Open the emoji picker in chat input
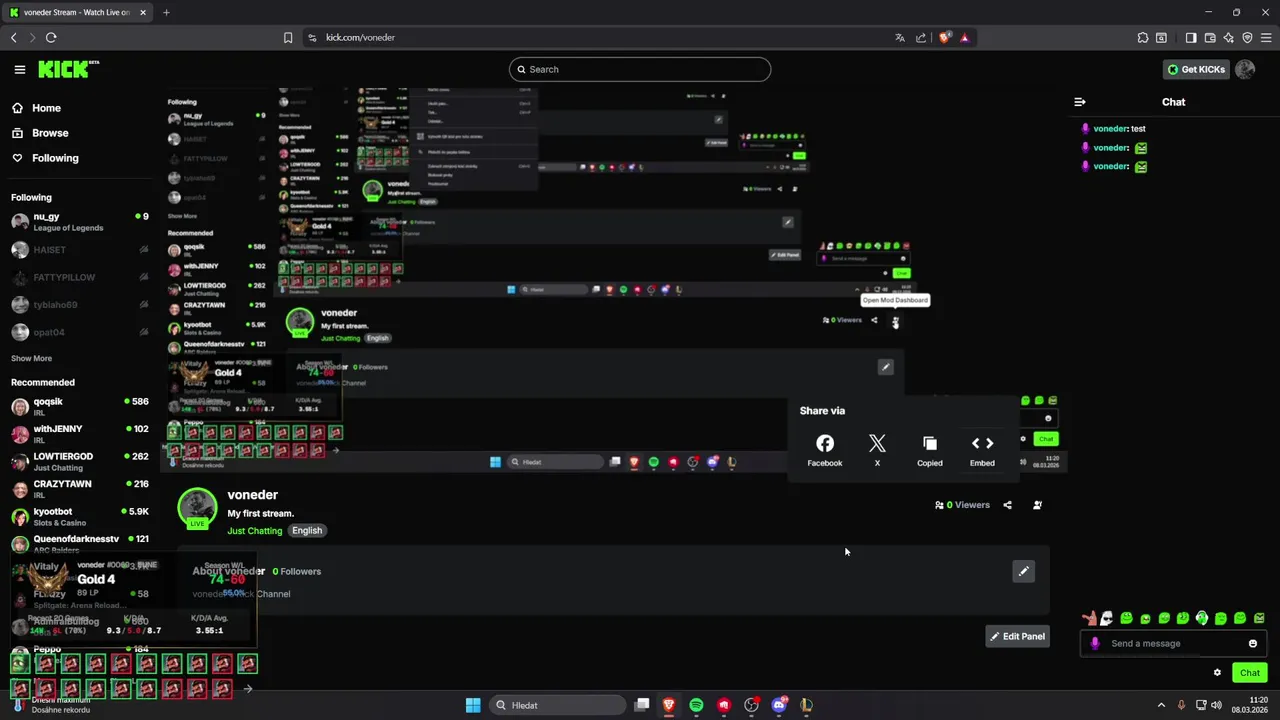Image resolution: width=1280 pixels, height=720 pixels. click(x=1253, y=643)
